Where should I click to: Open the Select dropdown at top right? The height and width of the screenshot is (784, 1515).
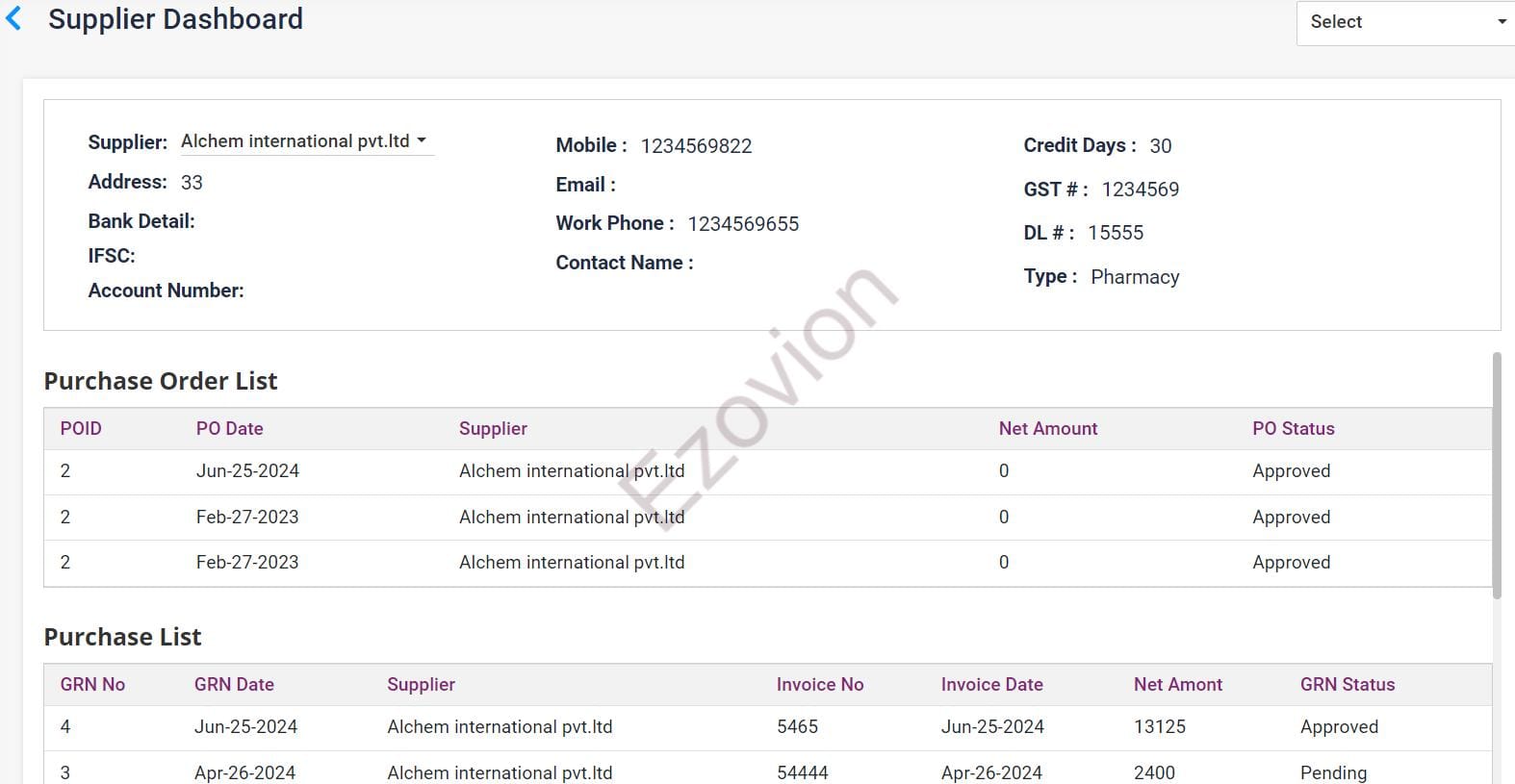click(1405, 22)
